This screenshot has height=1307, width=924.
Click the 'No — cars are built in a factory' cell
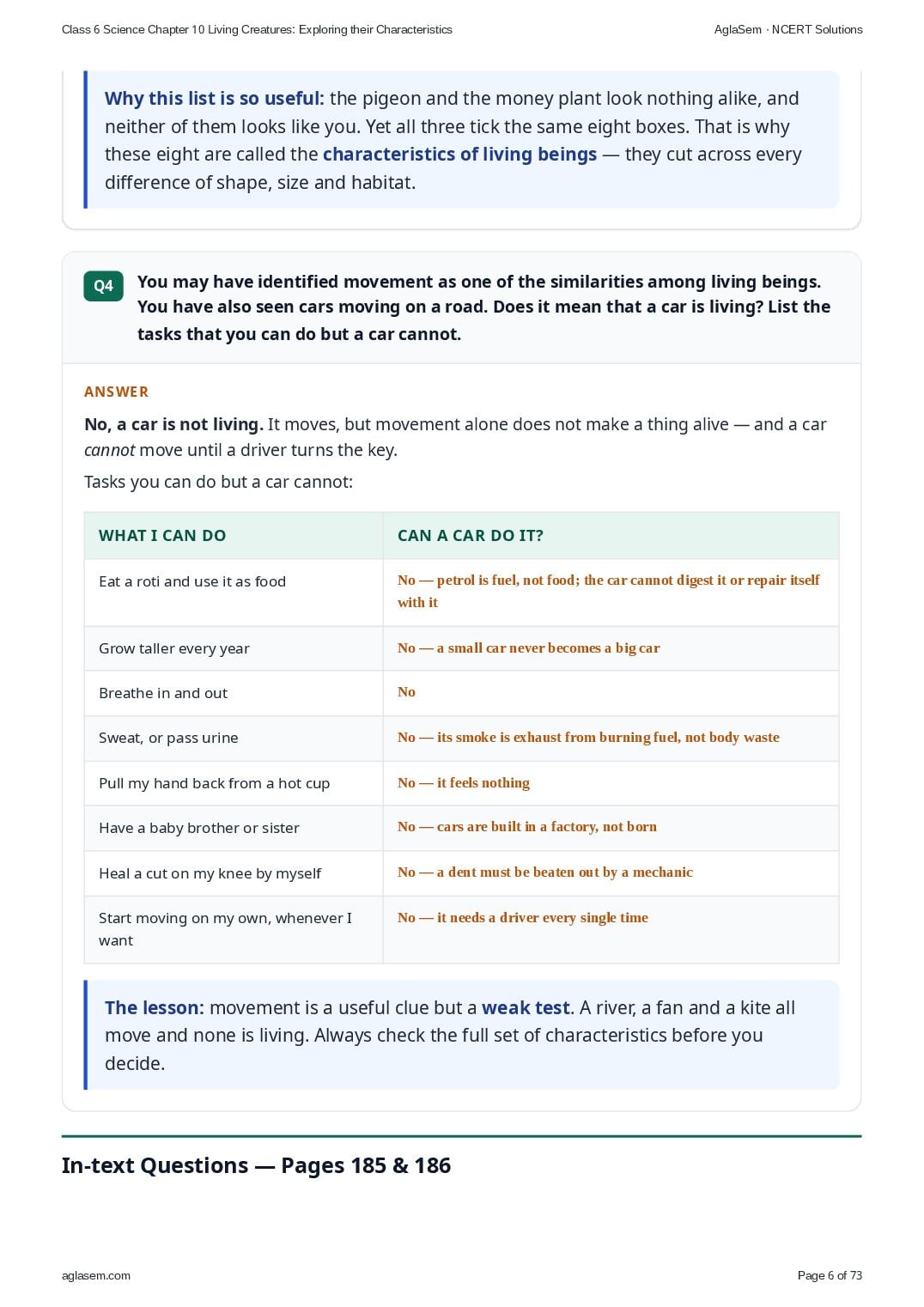tap(611, 828)
